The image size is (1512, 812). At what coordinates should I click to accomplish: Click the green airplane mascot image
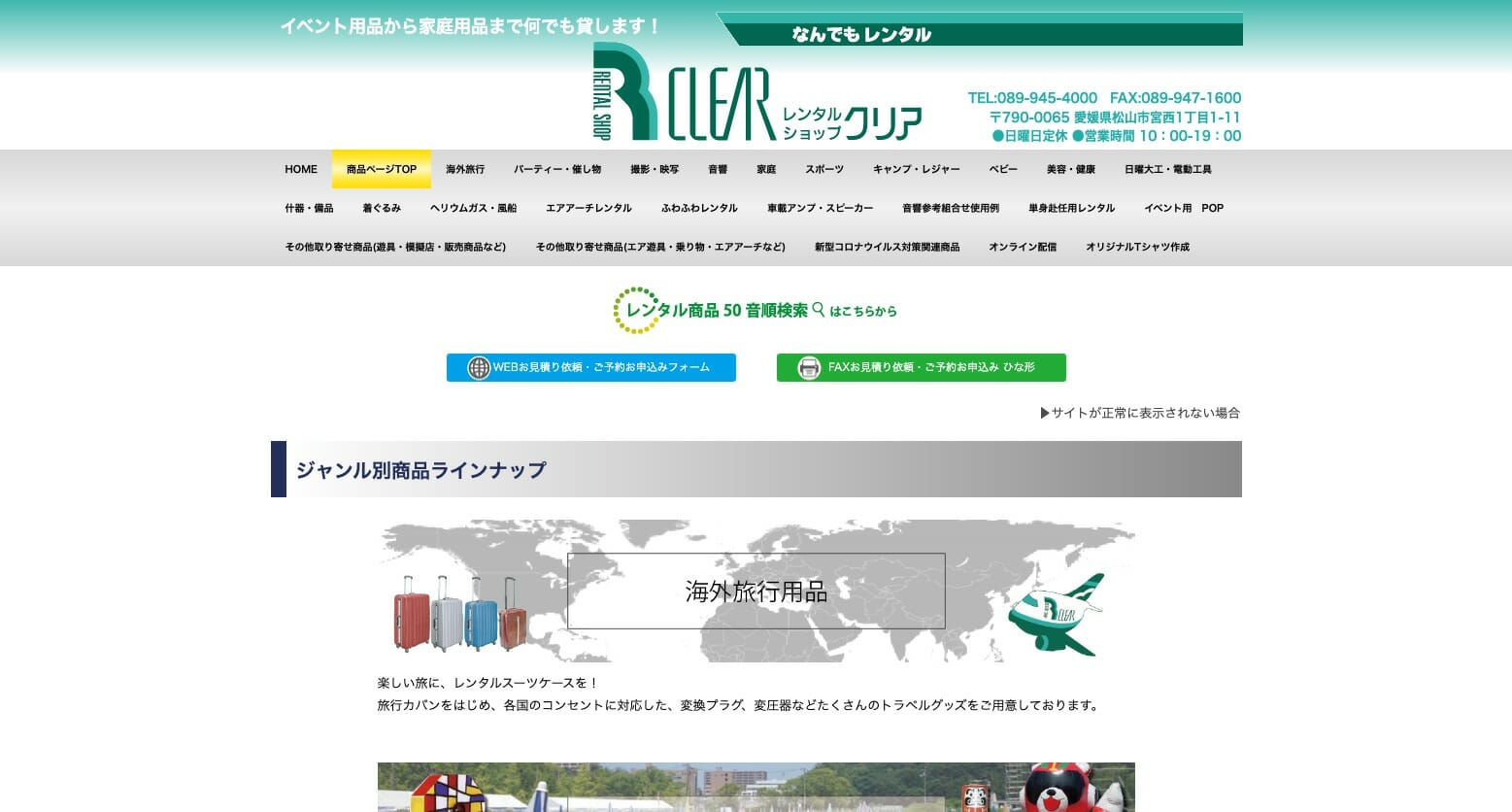coord(1056,615)
